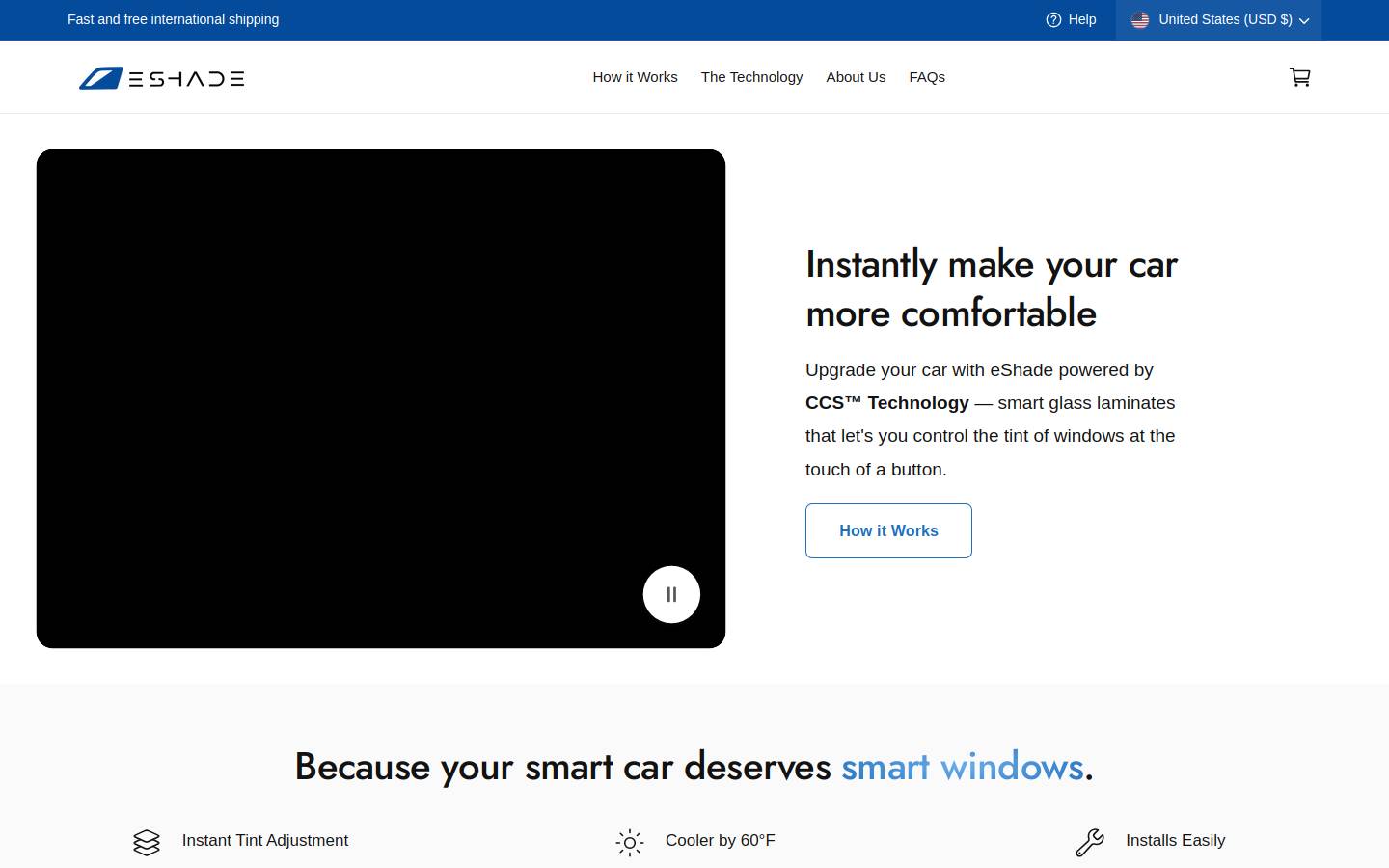Click the black hero video area
The width and height of the screenshot is (1389, 868).
tap(381, 398)
